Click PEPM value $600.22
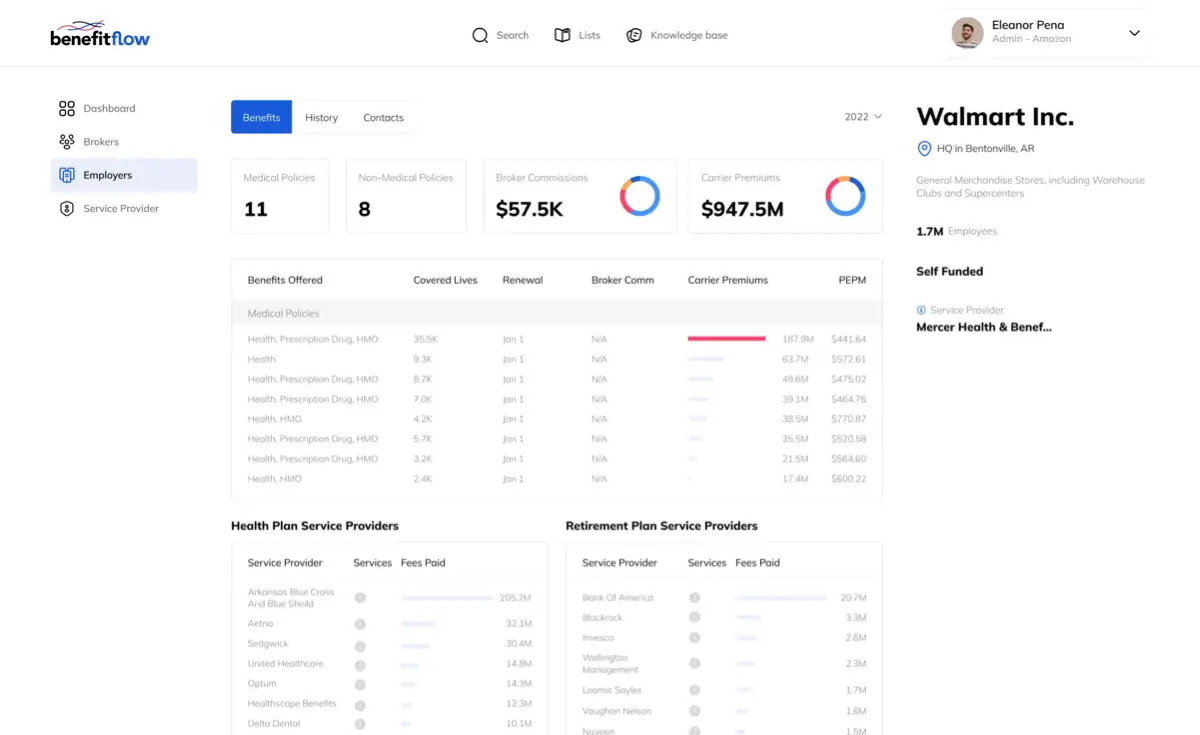Screen dimensions: 1200x735 (x=848, y=479)
